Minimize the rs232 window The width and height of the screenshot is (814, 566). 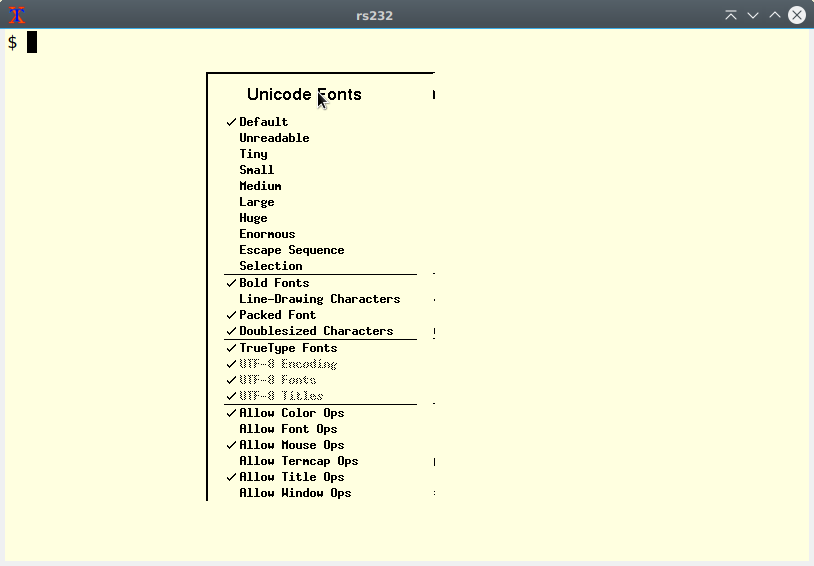tap(753, 15)
